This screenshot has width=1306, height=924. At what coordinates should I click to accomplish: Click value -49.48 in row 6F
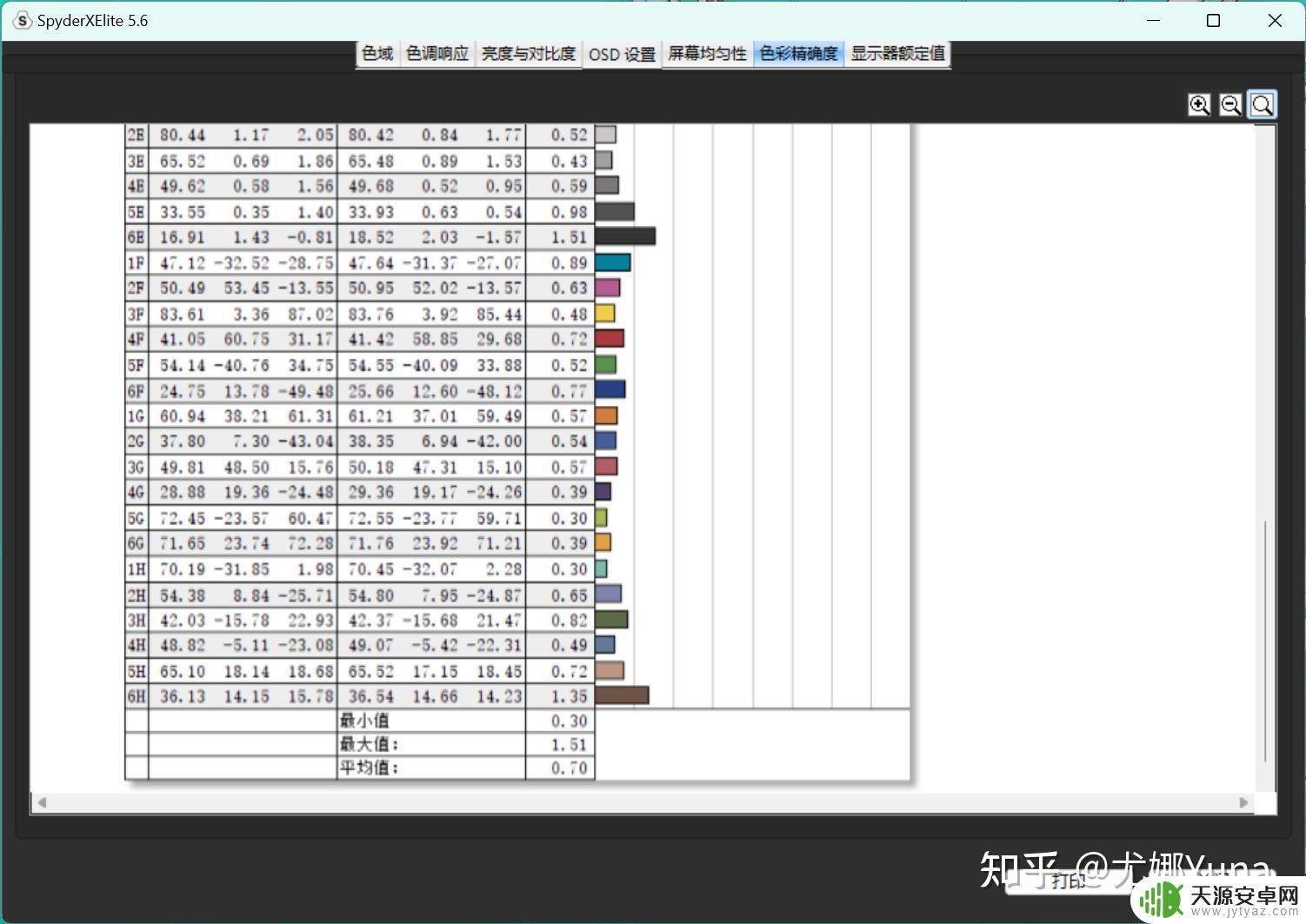point(306,390)
